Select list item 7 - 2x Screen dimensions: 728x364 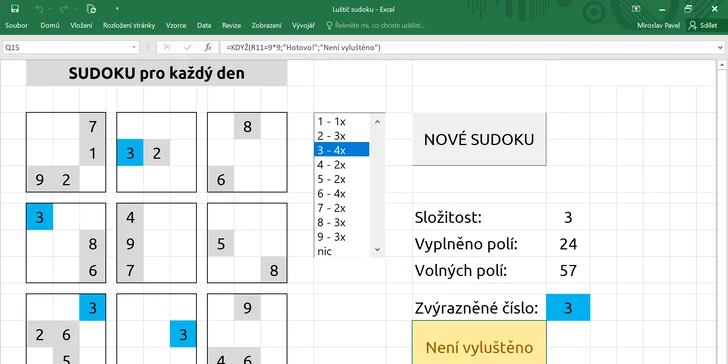tap(342, 208)
